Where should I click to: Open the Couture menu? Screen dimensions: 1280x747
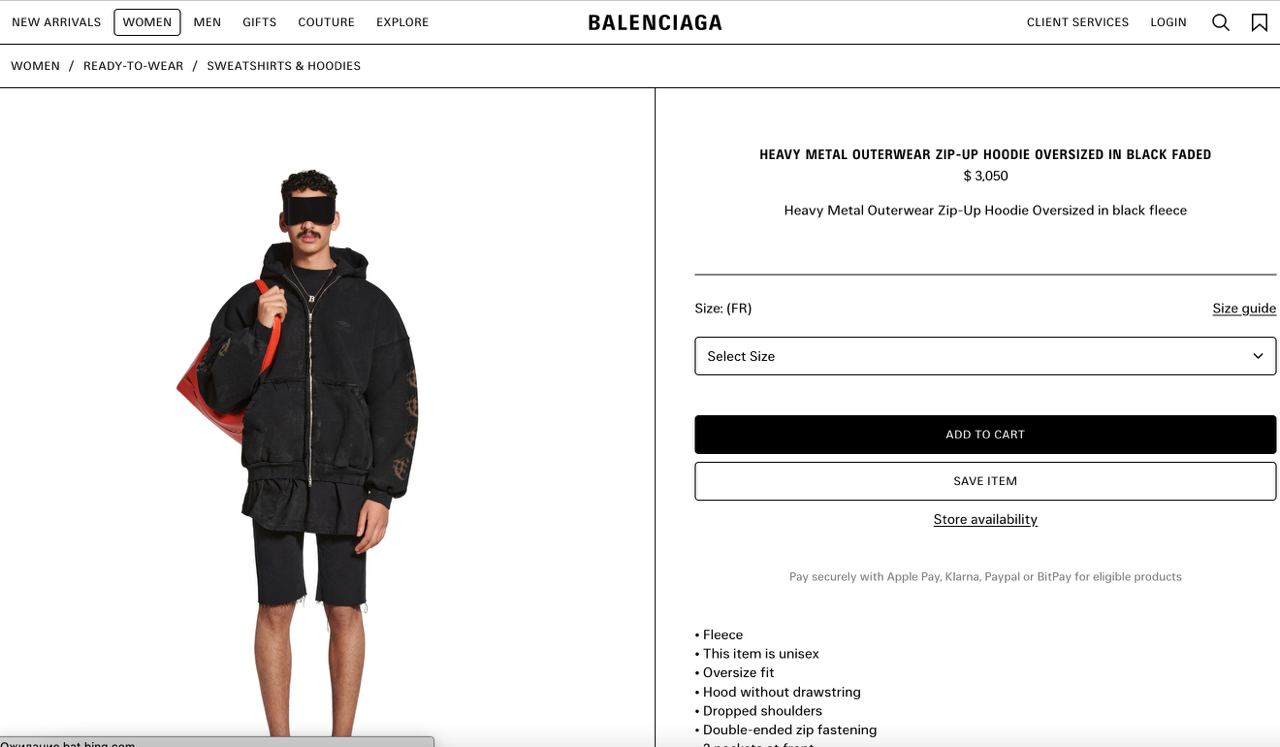(x=326, y=22)
